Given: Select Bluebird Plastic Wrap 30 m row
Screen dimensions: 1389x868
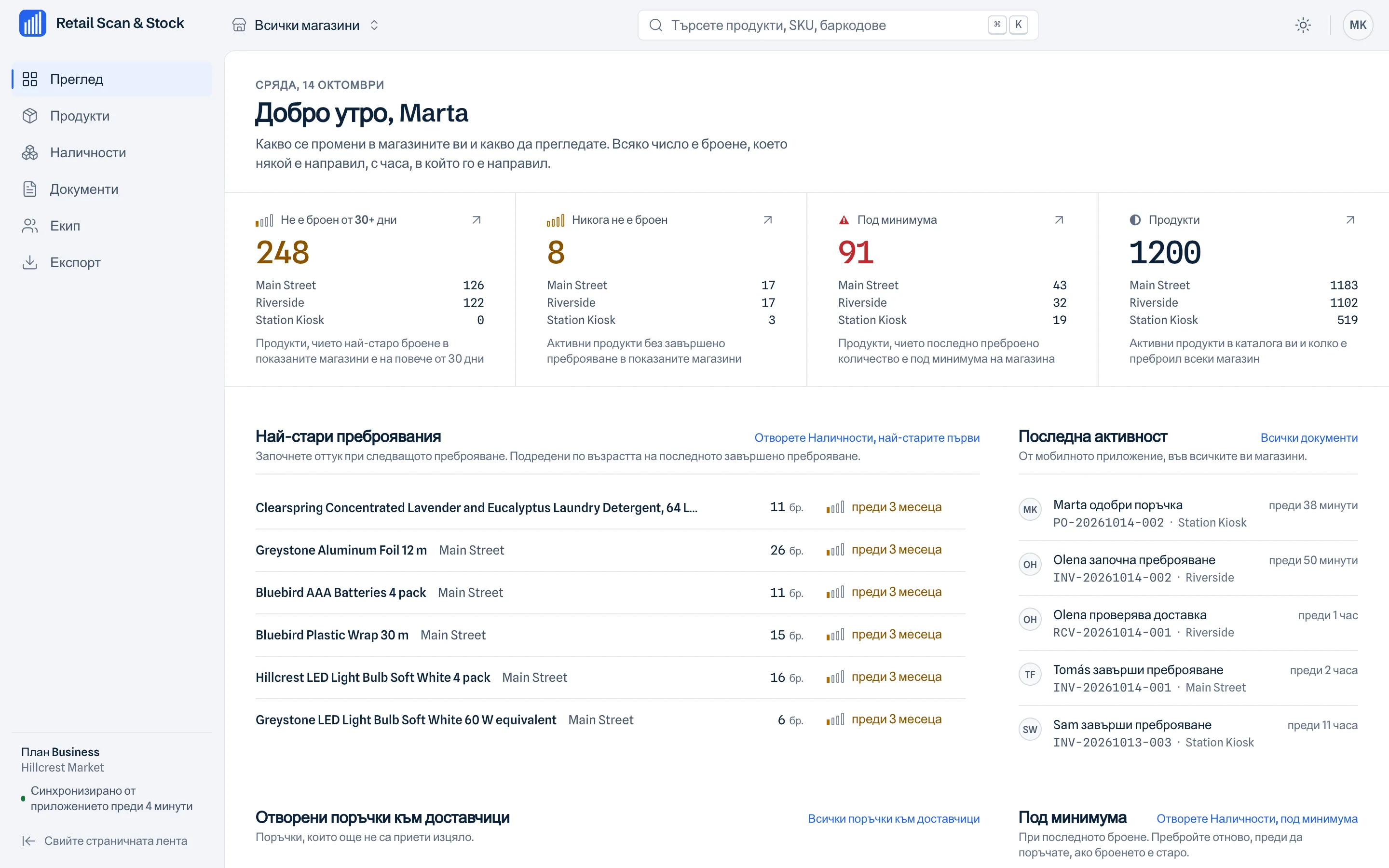Looking at the screenshot, I should [610, 635].
